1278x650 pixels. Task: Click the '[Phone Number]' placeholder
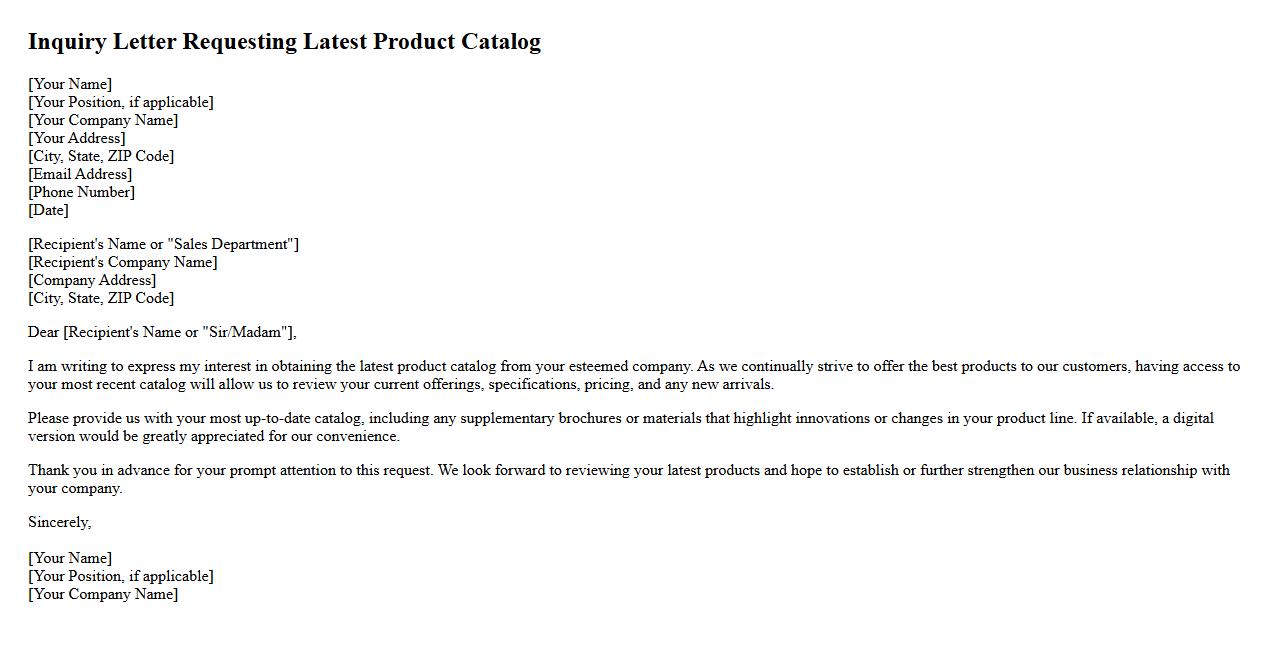coord(81,192)
